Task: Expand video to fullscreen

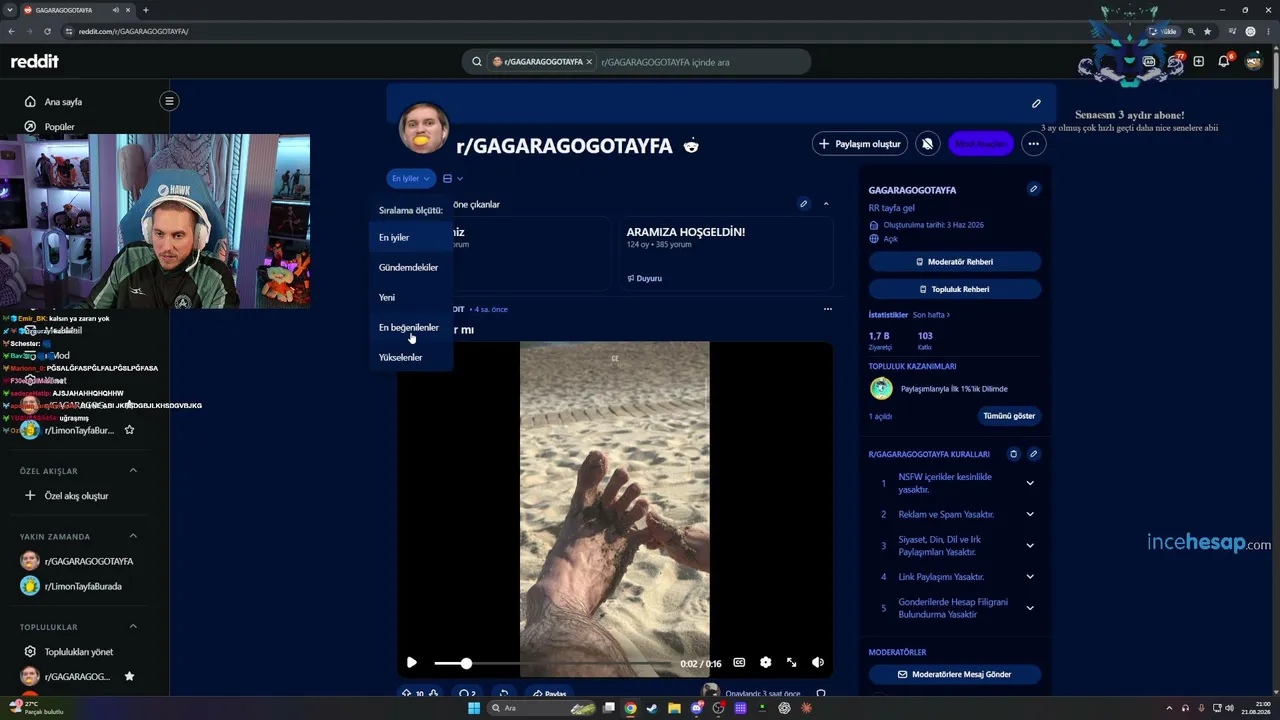Action: point(792,663)
